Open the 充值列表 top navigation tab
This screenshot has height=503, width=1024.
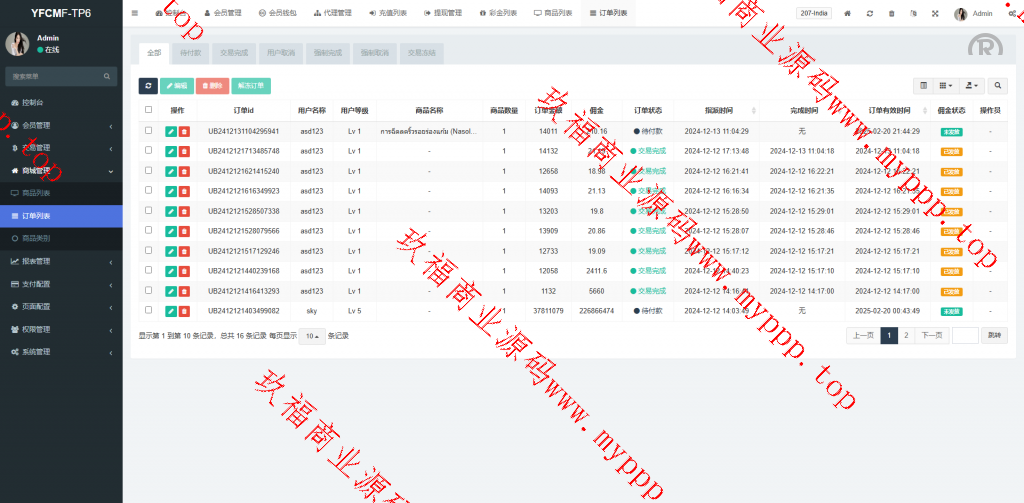pos(387,14)
